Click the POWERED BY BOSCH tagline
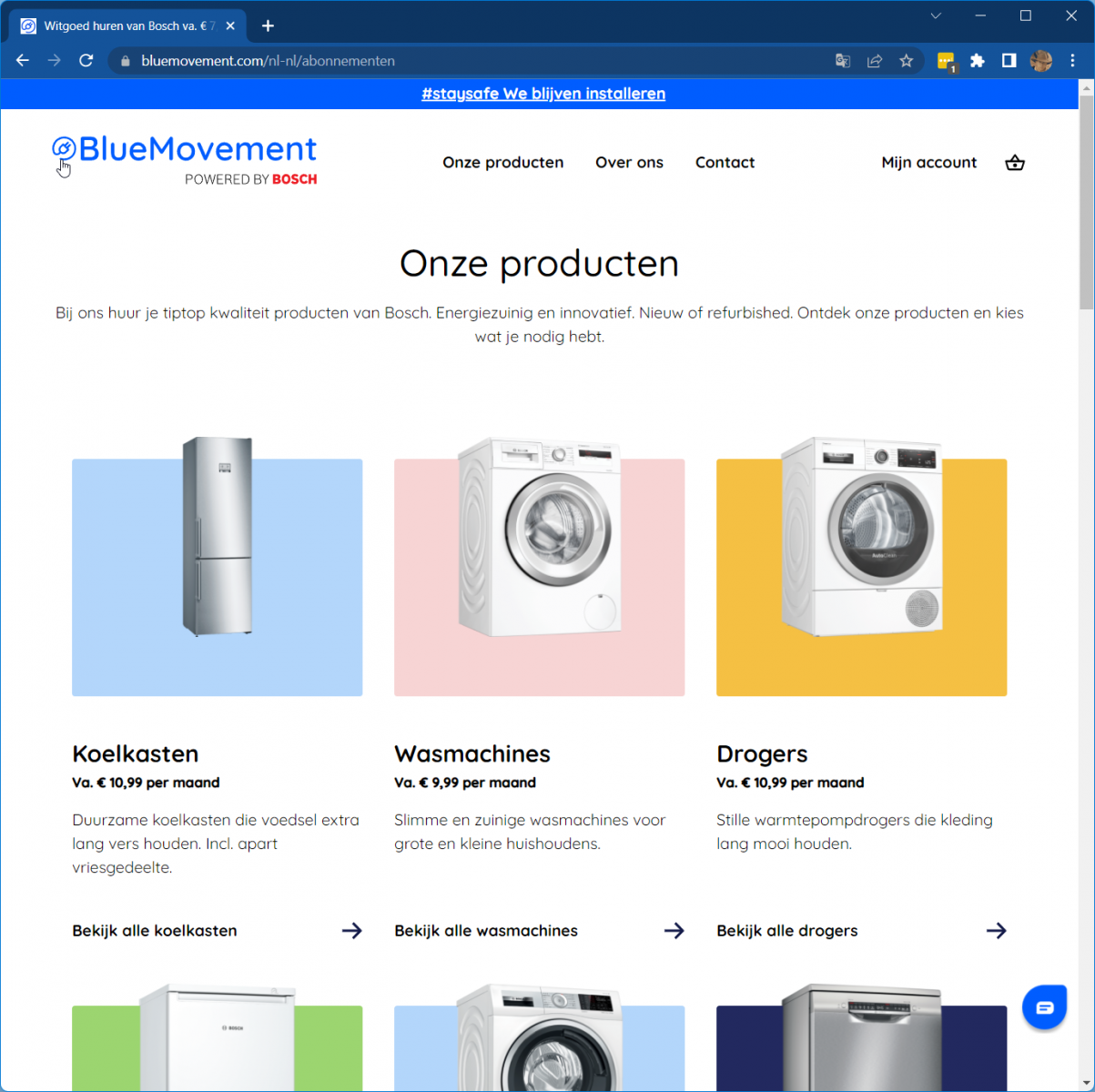This screenshot has width=1095, height=1092. coord(251,179)
